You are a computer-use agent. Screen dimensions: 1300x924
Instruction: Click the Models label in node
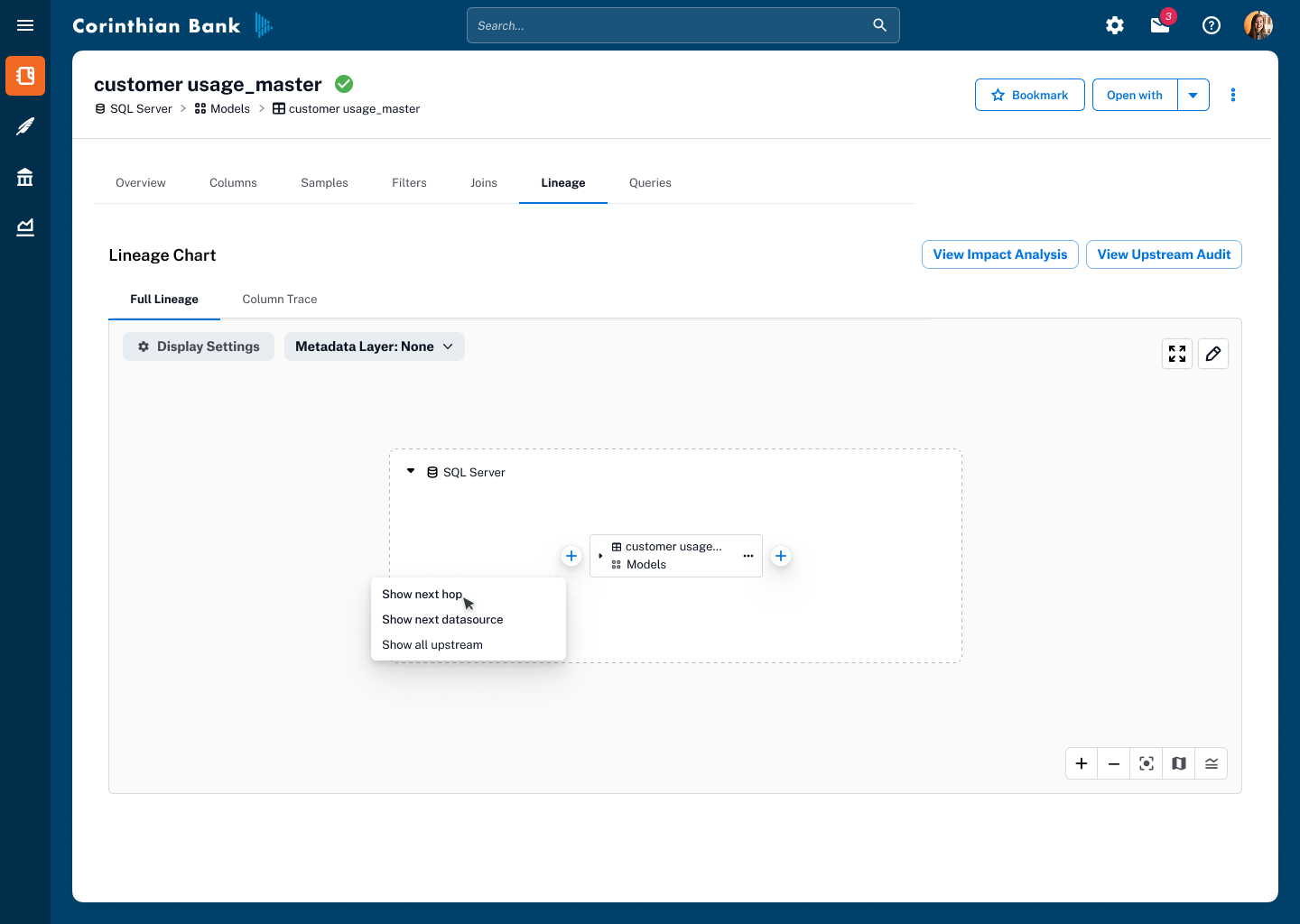[646, 565]
